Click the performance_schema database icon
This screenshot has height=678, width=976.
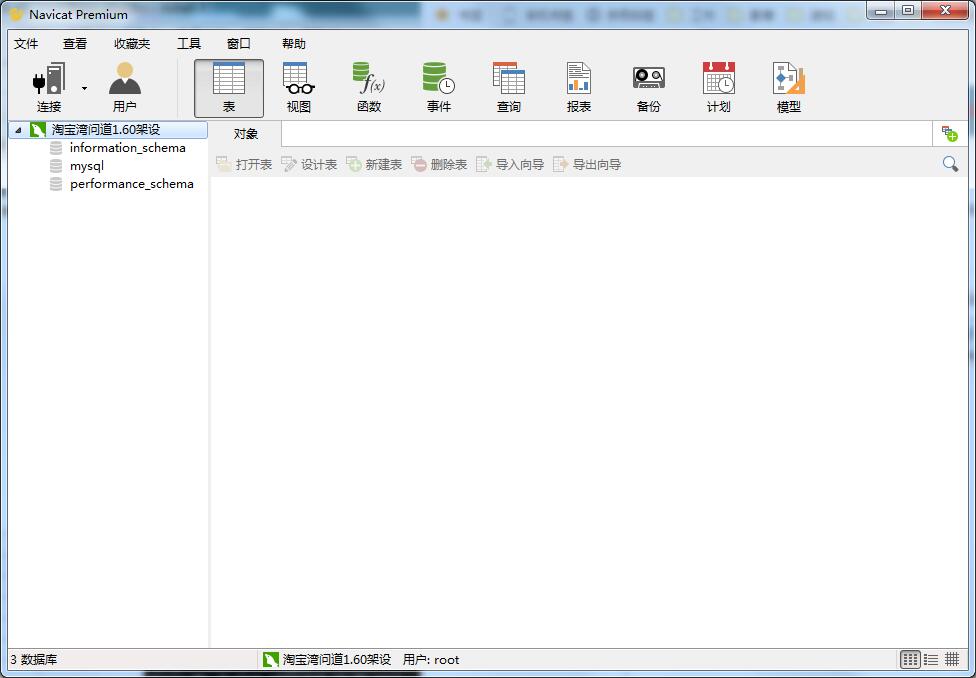point(56,184)
